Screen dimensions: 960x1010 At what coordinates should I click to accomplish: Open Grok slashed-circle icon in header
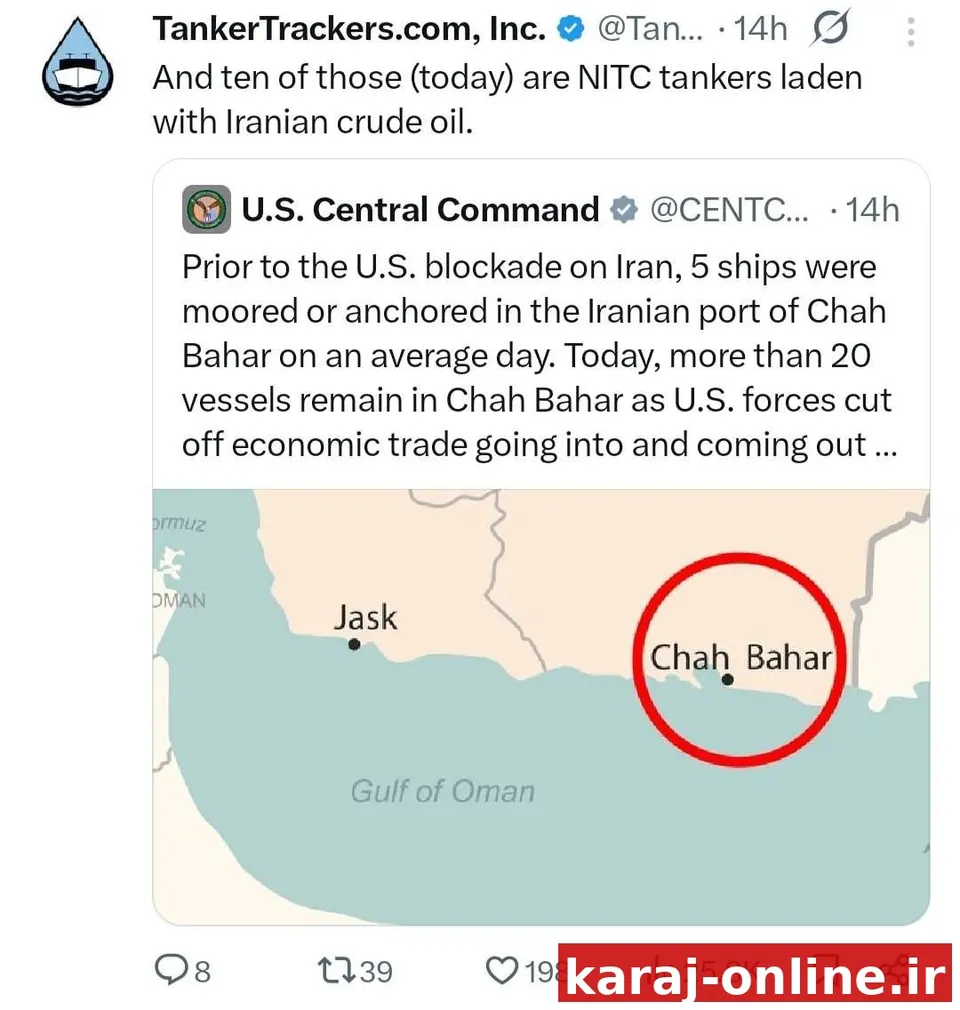coord(831,28)
